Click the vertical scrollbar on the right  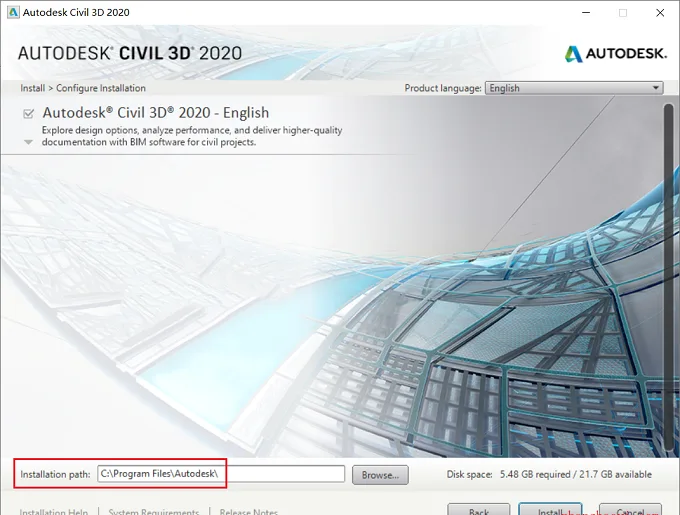coord(669,277)
